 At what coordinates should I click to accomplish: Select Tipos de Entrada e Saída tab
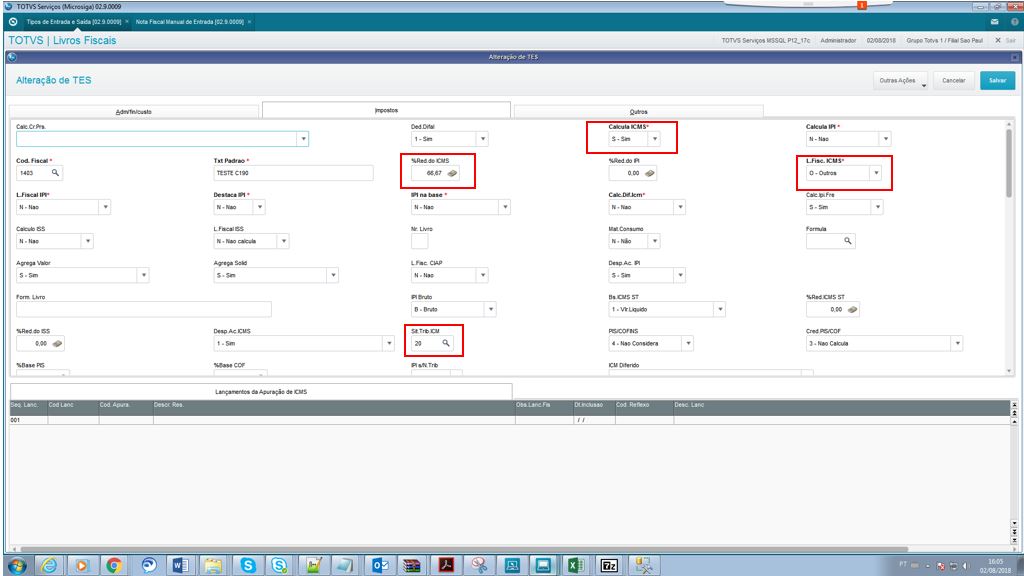(x=73, y=22)
